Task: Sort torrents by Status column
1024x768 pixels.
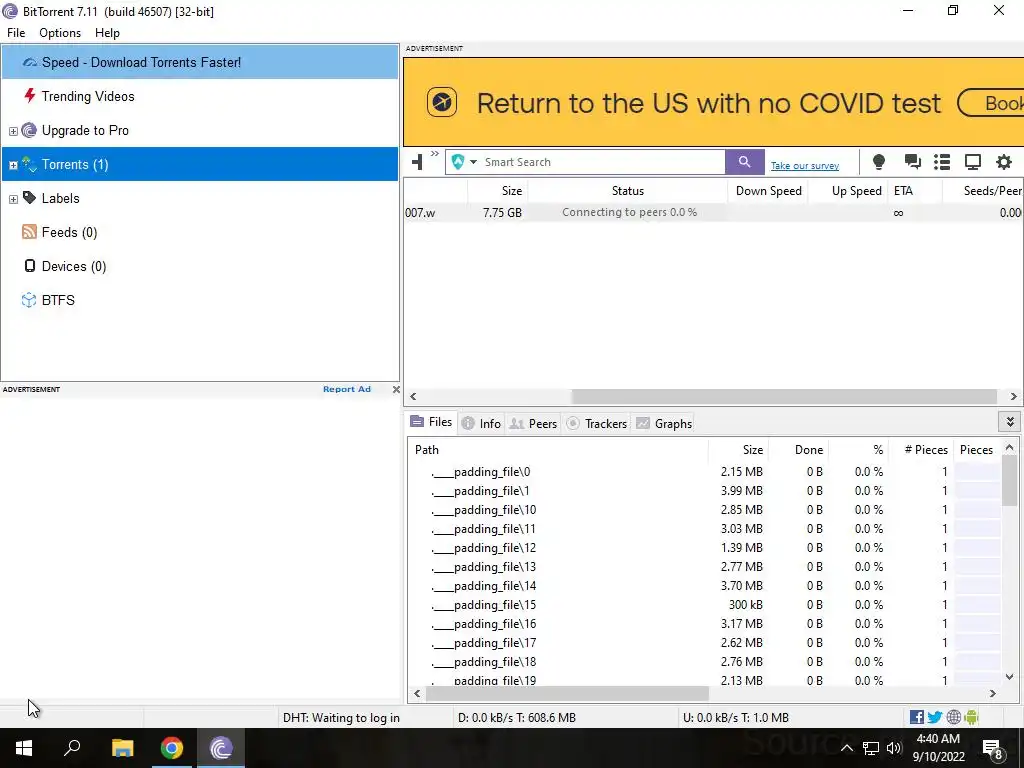Action: pos(628,191)
